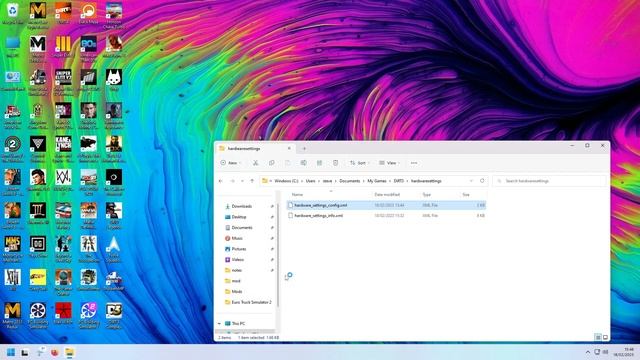Open Pictures in the navigation pane
Viewport: 640px width, 360px height.
tap(239, 249)
